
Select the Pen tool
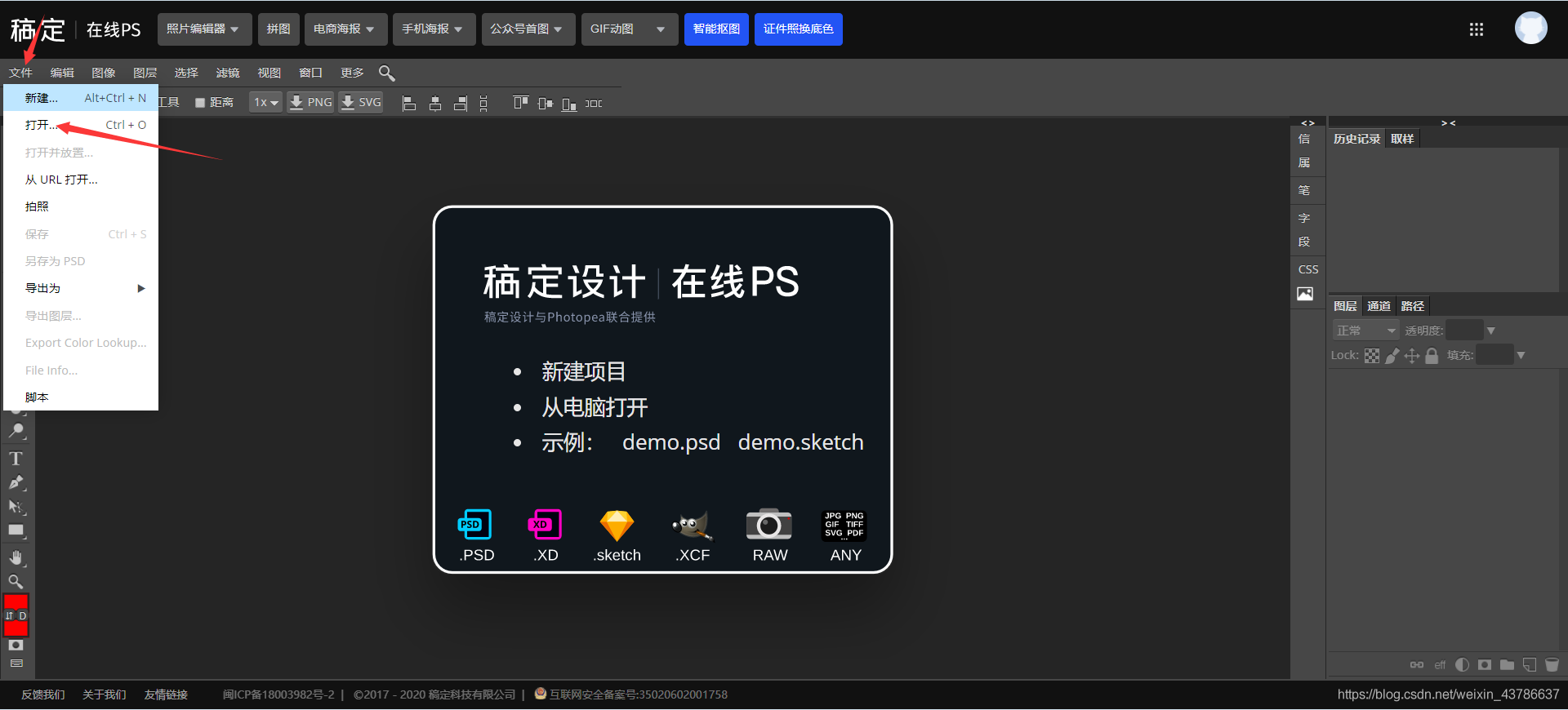tap(16, 482)
